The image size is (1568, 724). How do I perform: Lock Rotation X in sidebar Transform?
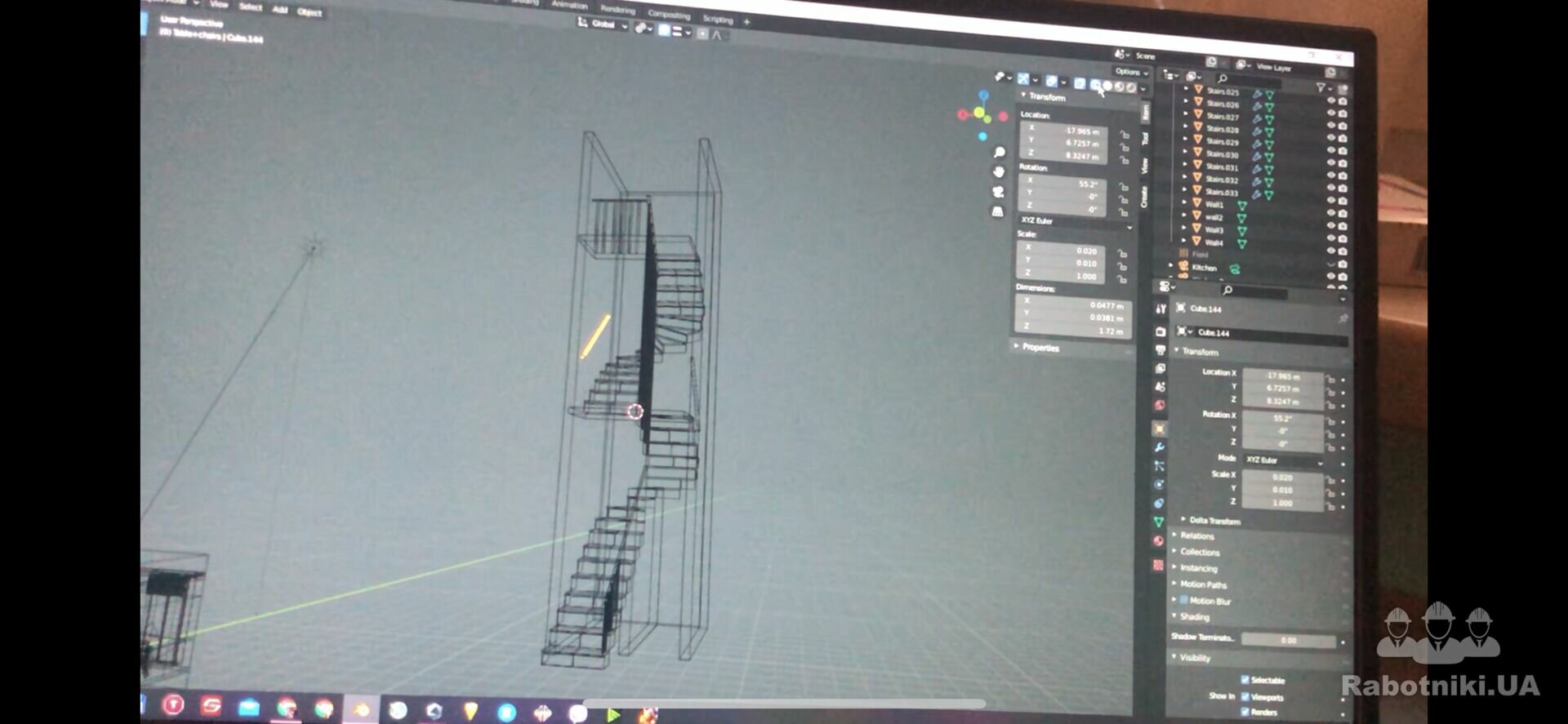pos(1125,187)
